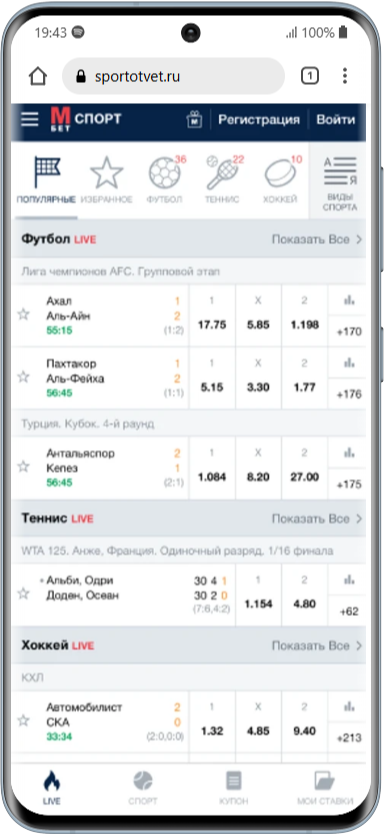
Task: Add Ахал – Аль-Айн to favorites with the star
Action: pos(23,314)
